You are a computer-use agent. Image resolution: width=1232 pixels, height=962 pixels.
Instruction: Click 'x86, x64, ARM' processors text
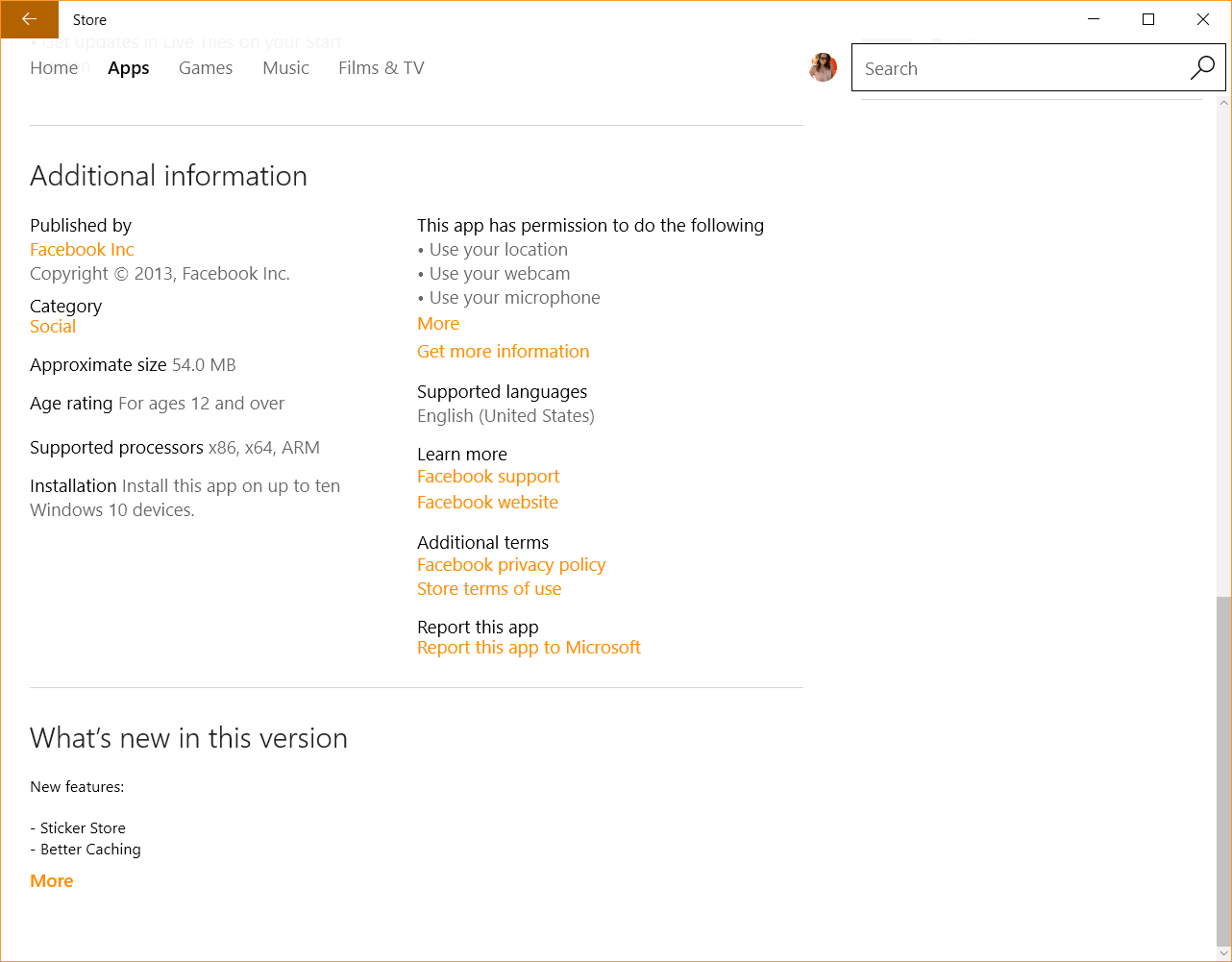264,447
